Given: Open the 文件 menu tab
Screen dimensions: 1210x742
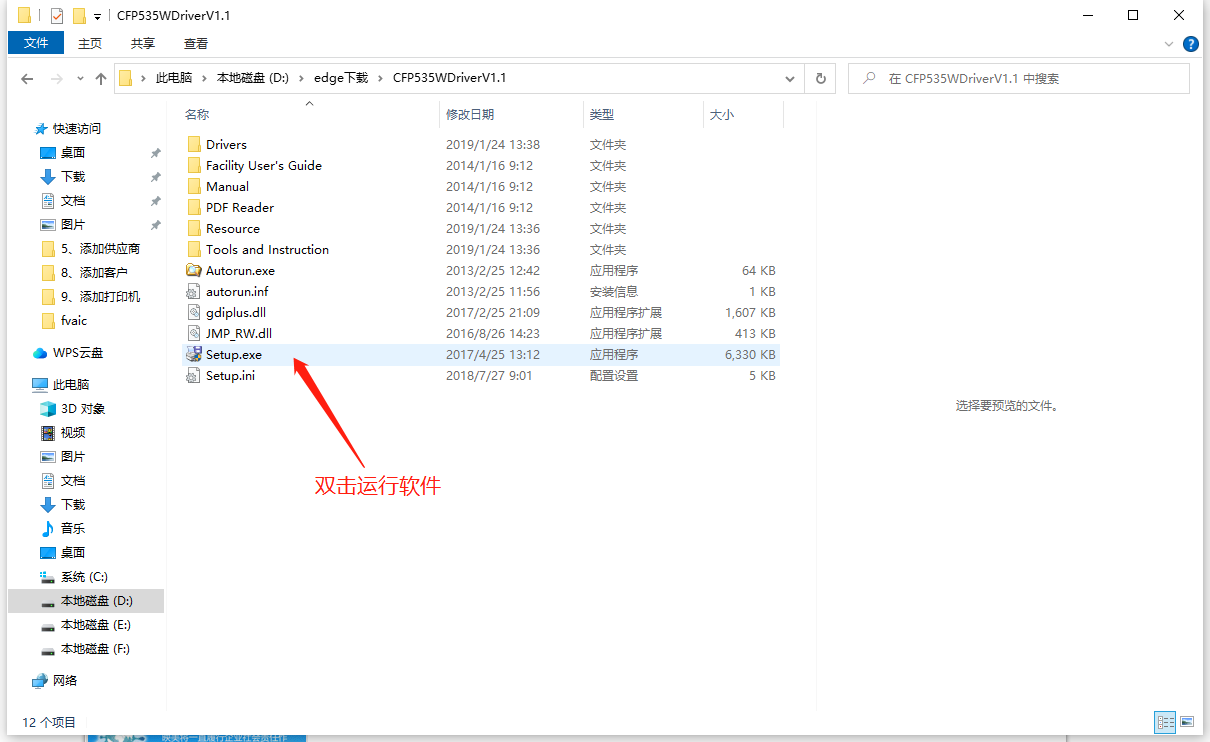Looking at the screenshot, I should pos(36,43).
